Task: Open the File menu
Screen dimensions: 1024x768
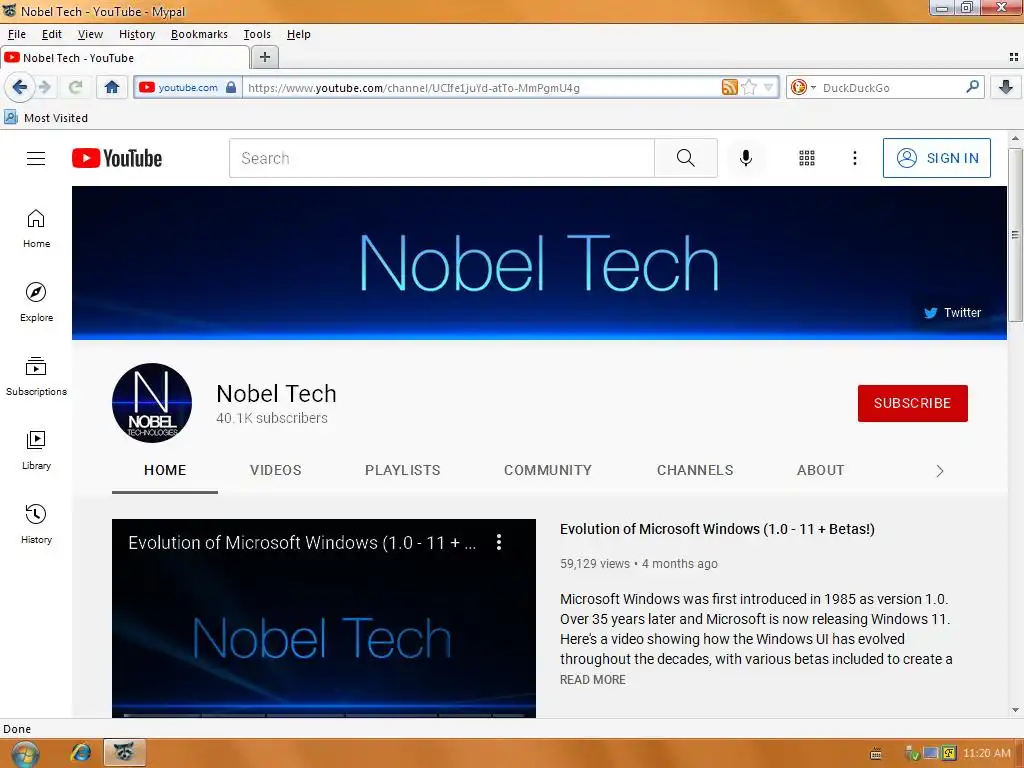Action: (16, 34)
